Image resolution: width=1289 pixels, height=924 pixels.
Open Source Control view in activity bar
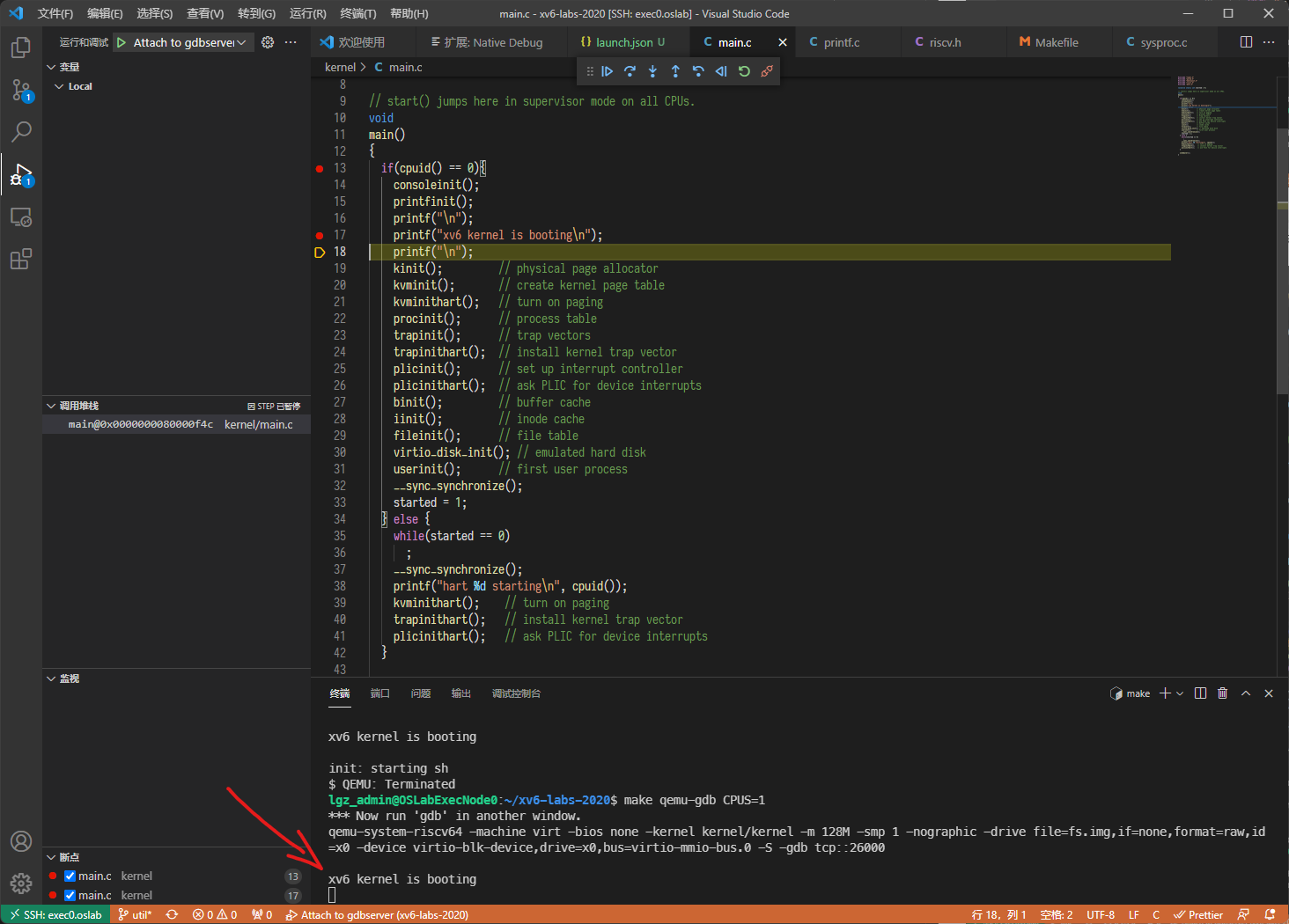(x=21, y=90)
